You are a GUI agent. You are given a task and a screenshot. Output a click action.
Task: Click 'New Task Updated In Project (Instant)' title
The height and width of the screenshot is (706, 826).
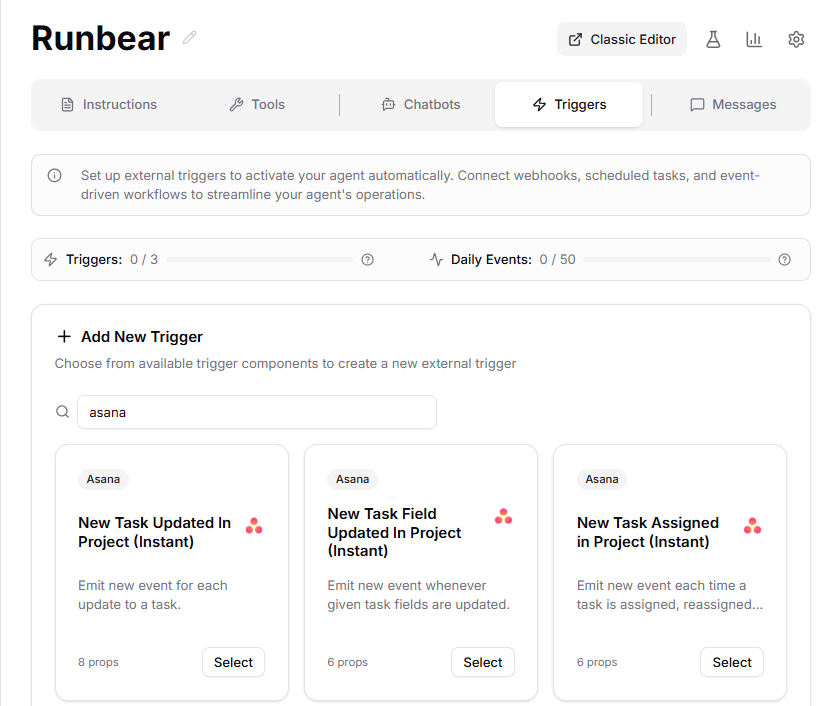154,532
